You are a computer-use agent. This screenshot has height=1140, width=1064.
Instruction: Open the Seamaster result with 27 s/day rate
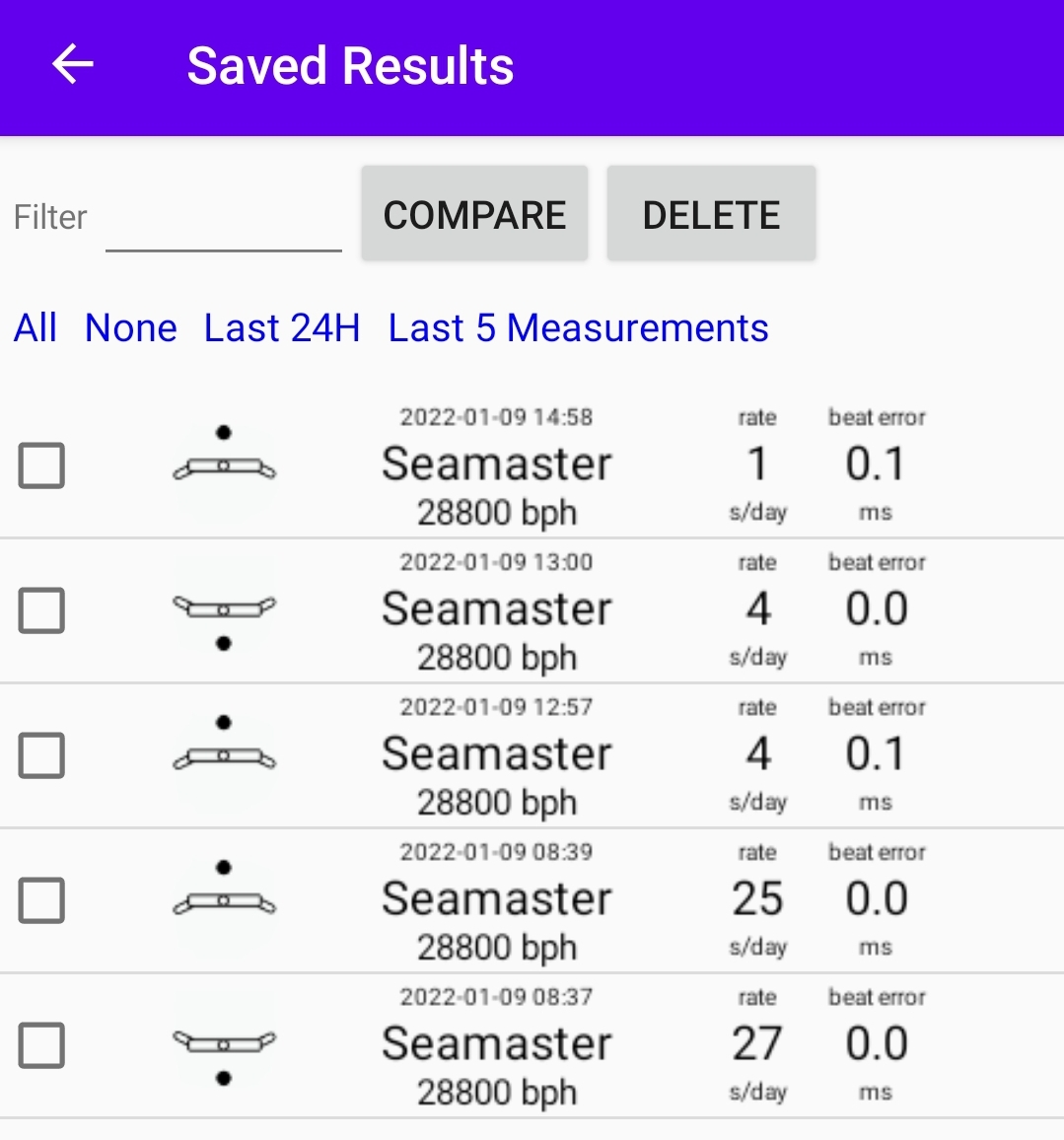click(x=497, y=1045)
